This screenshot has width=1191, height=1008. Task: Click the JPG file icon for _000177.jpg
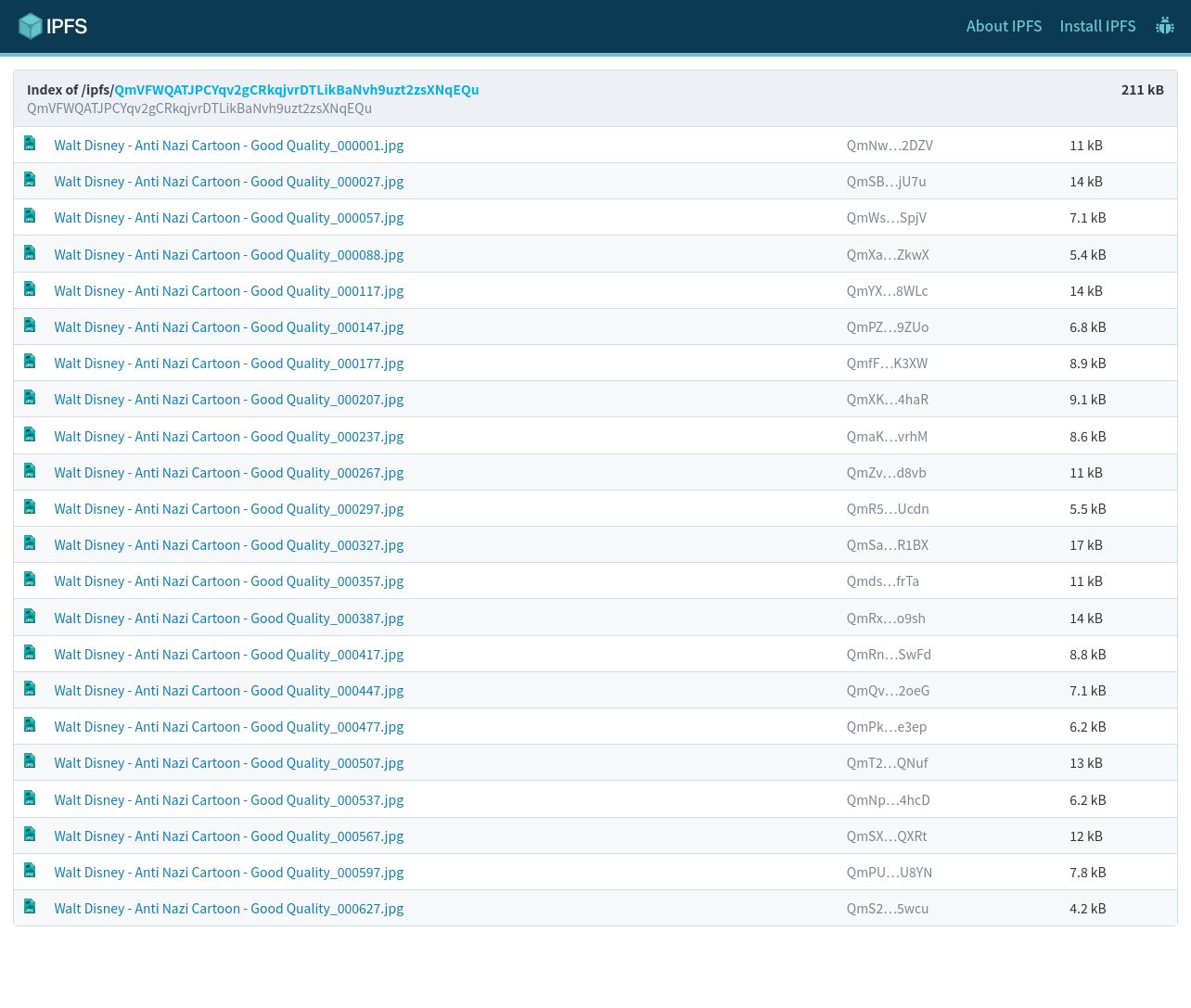pyautogui.click(x=30, y=362)
